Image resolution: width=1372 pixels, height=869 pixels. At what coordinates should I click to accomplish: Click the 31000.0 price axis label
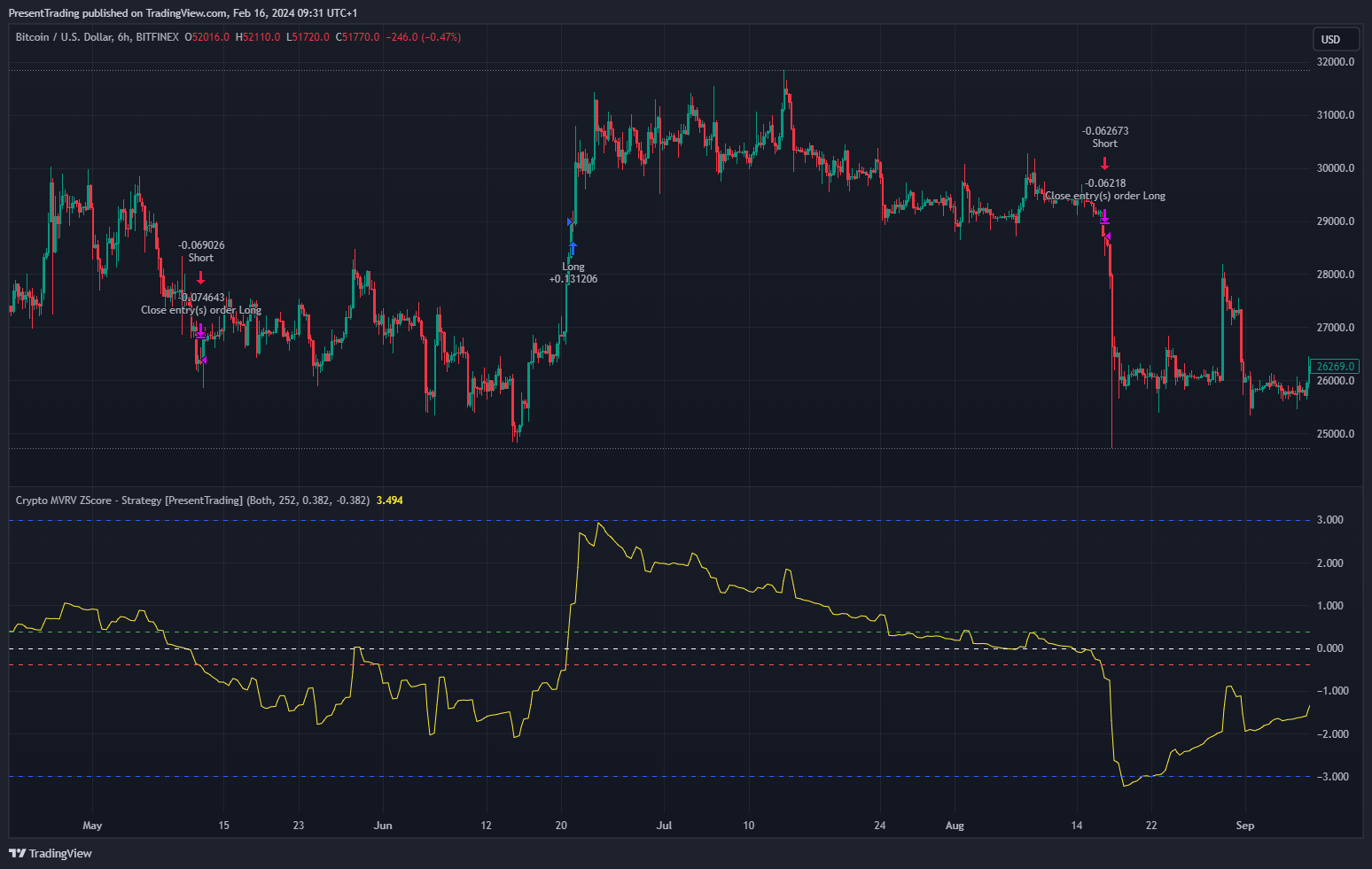pyautogui.click(x=1336, y=115)
